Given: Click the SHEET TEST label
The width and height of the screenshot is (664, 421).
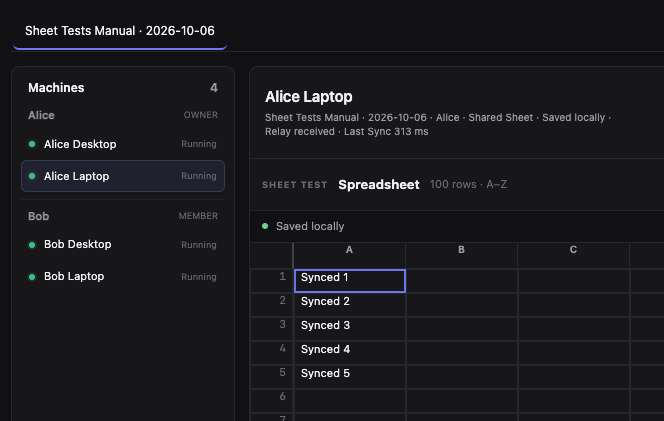Looking at the screenshot, I should pos(295,185).
